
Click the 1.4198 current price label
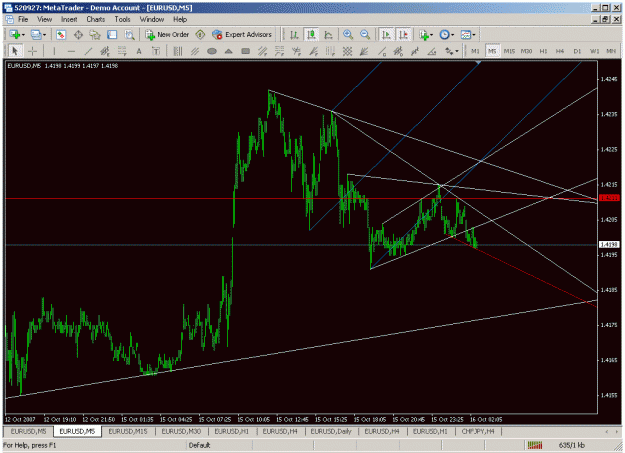[x=610, y=244]
